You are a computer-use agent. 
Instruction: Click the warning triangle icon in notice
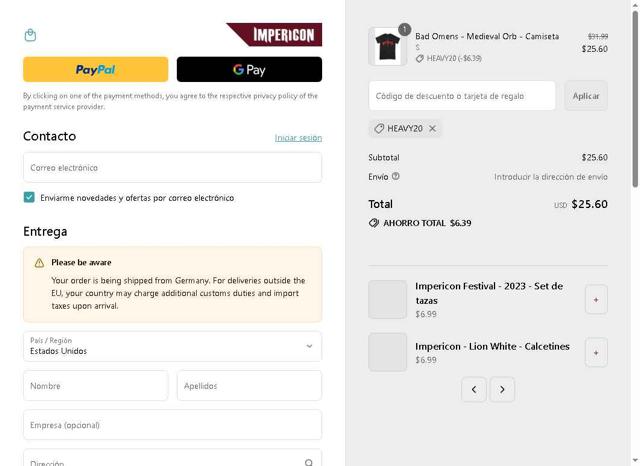pos(39,263)
